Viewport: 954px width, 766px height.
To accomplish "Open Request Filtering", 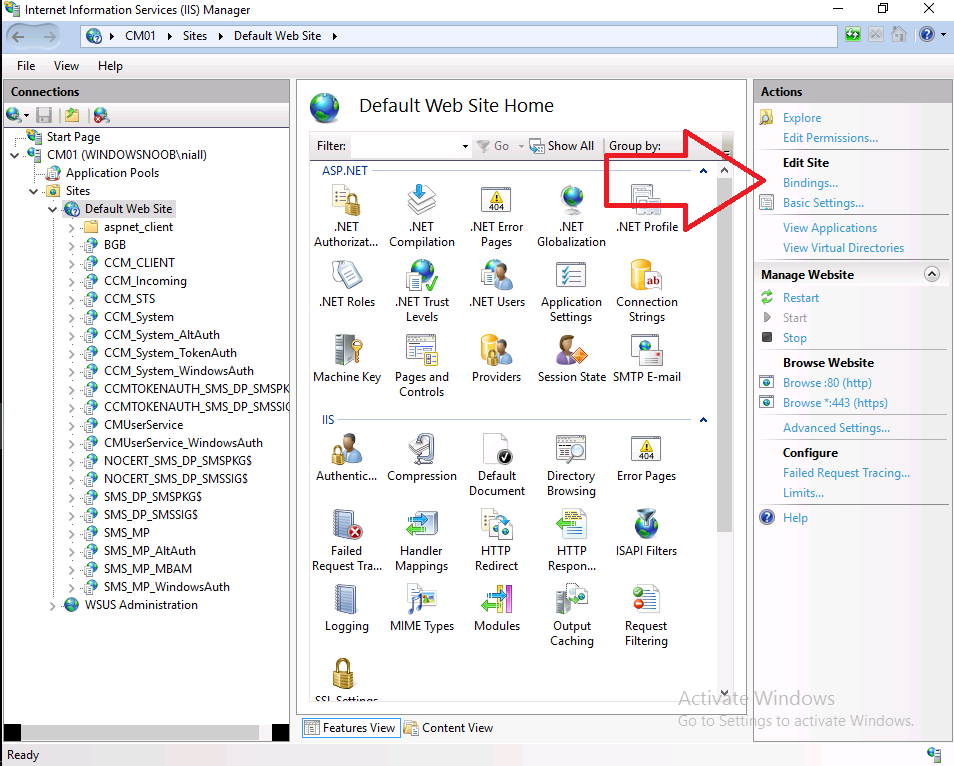I will [646, 615].
